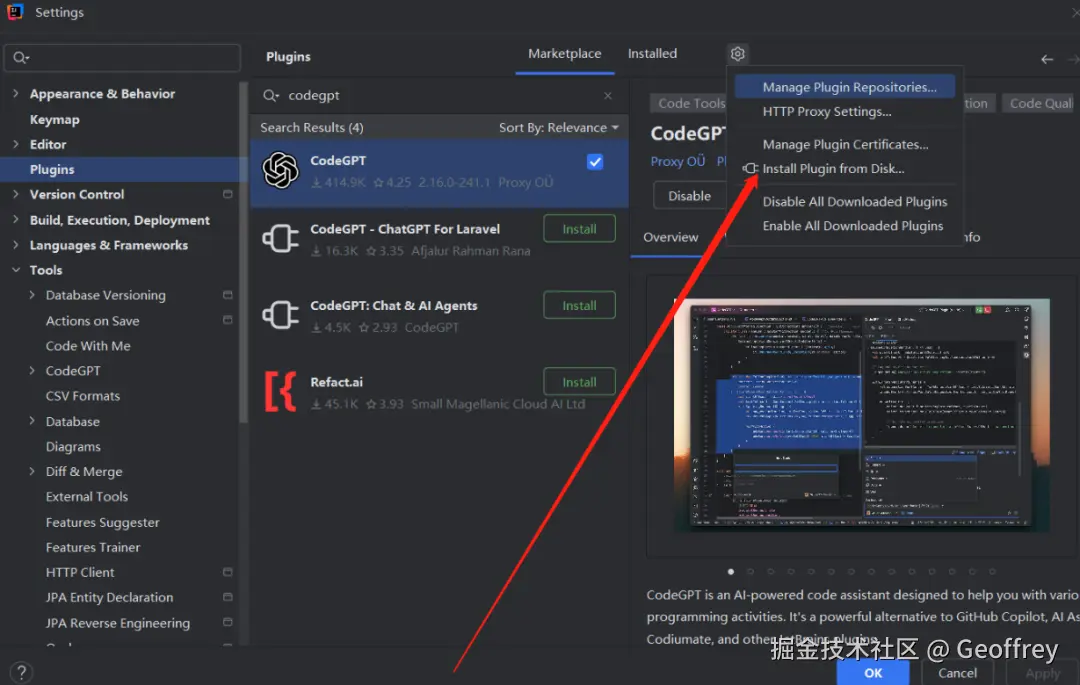Expand Languages & Frameworks section
This screenshot has width=1080, height=685.
[x=15, y=245]
